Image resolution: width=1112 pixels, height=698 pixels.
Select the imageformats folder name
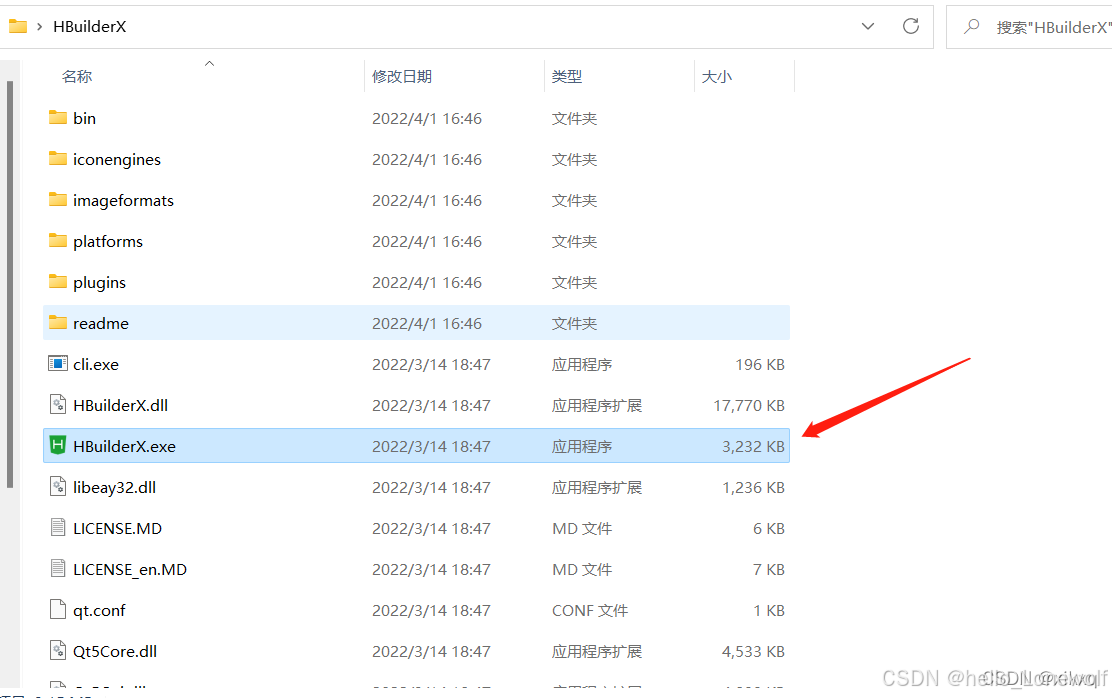click(123, 201)
